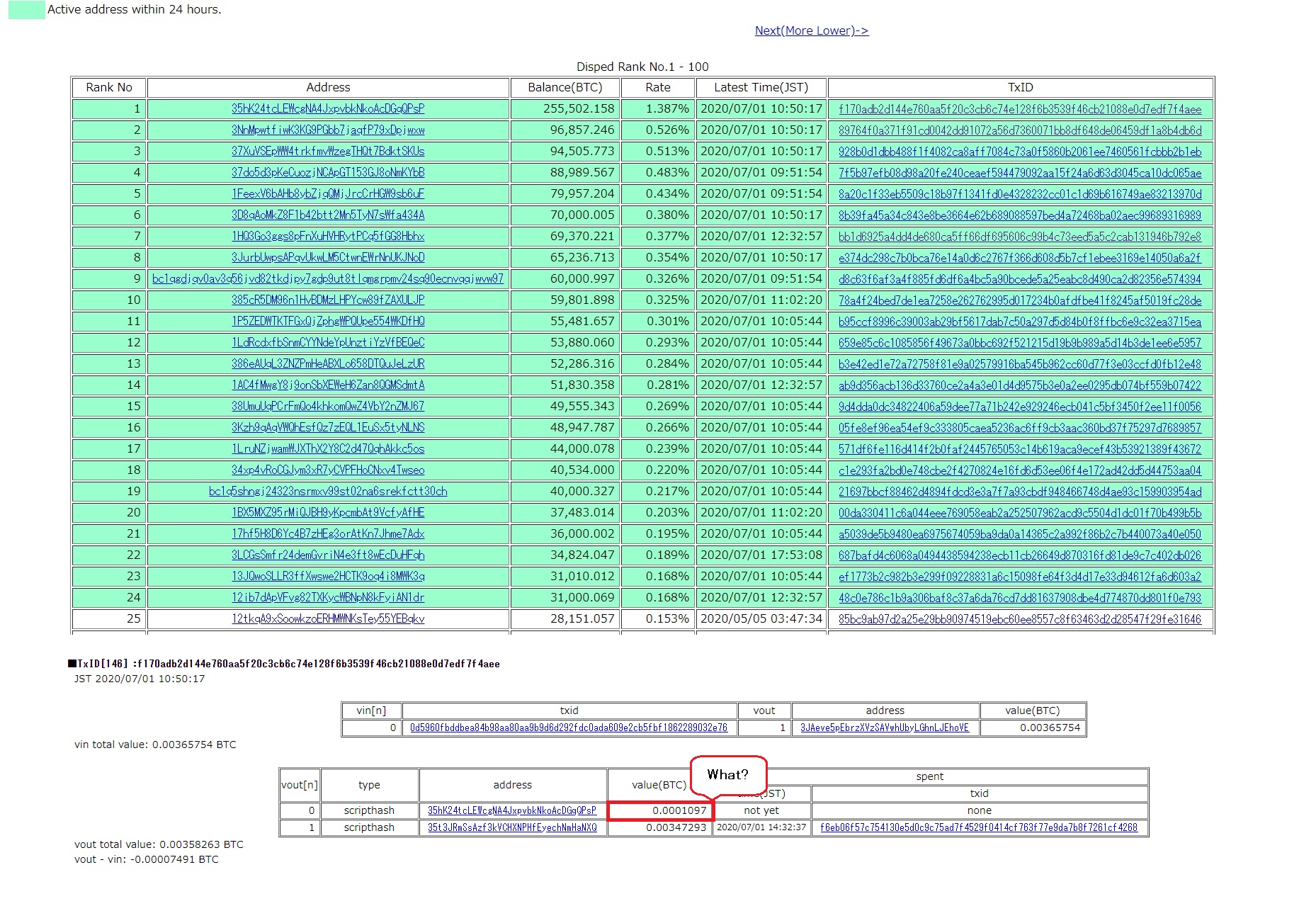The image size is (1316, 911).
Task: Open rank 18 address starting 34xp4vRoCGJym
Action: click(328, 470)
